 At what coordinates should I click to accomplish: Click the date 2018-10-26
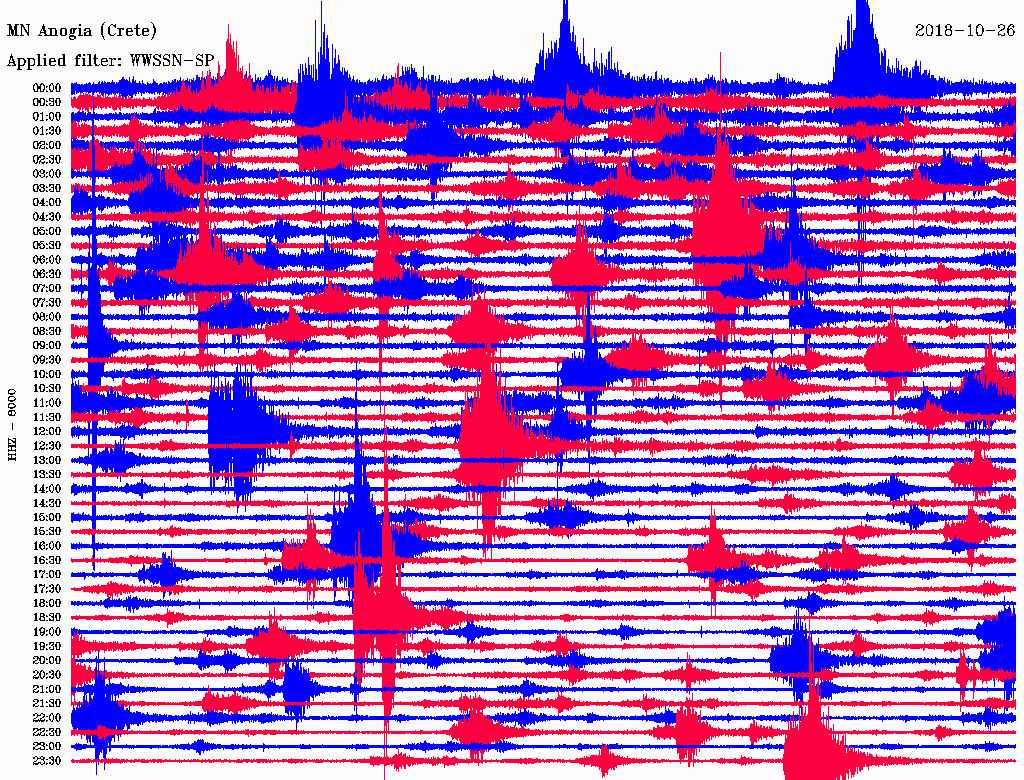965,31
